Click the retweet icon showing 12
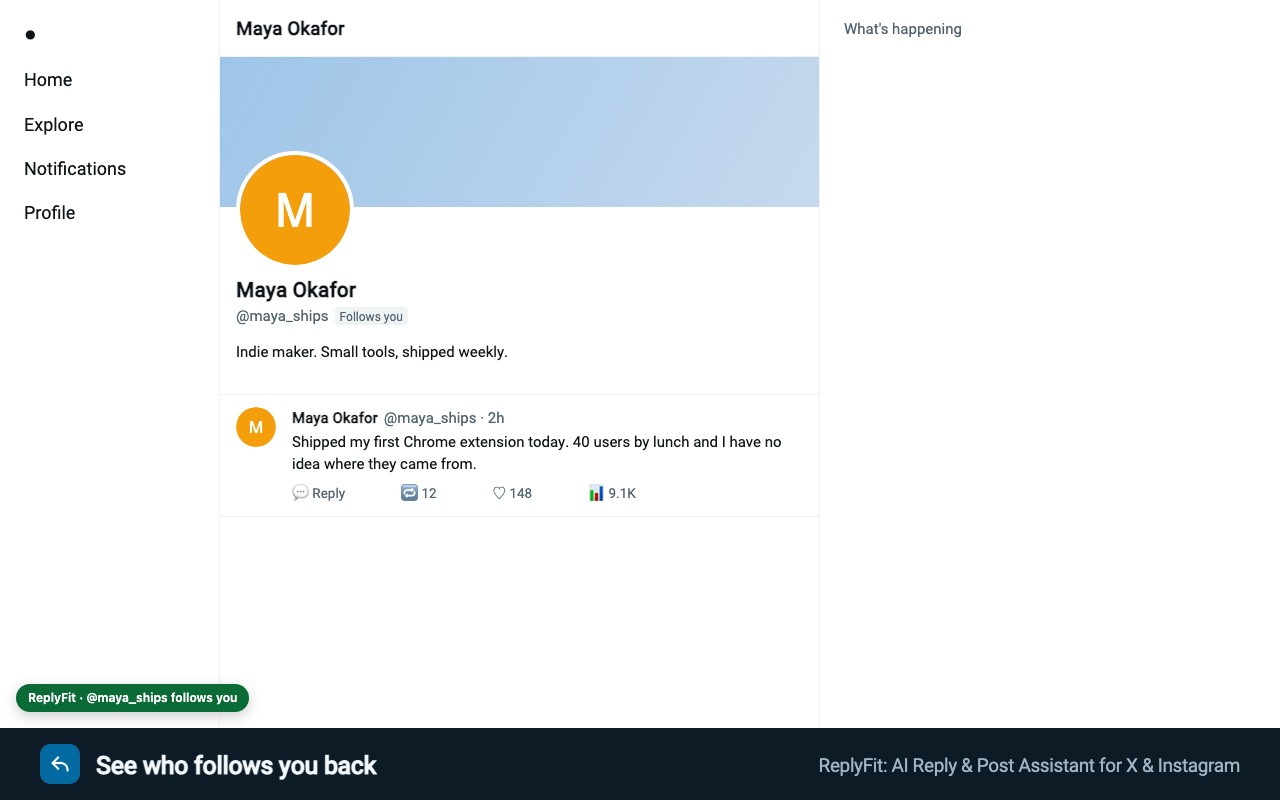The image size is (1280, 800). coord(409,493)
